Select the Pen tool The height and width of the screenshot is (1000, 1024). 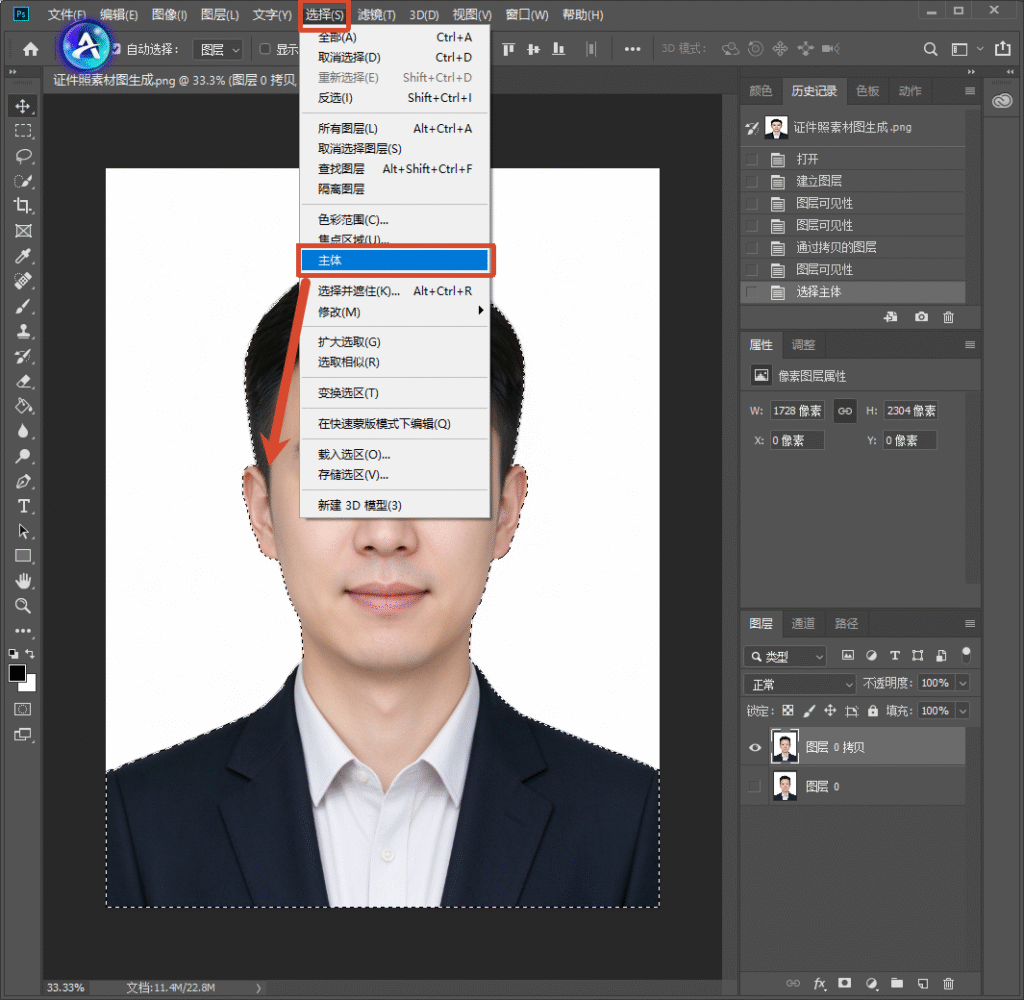point(23,481)
